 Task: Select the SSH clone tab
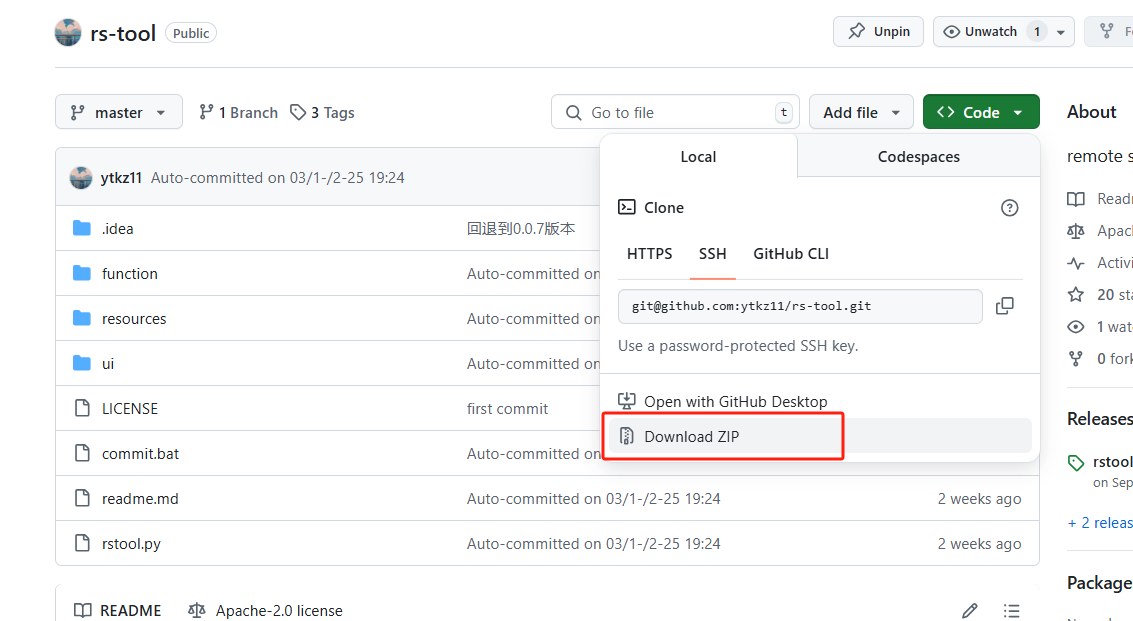click(x=712, y=254)
